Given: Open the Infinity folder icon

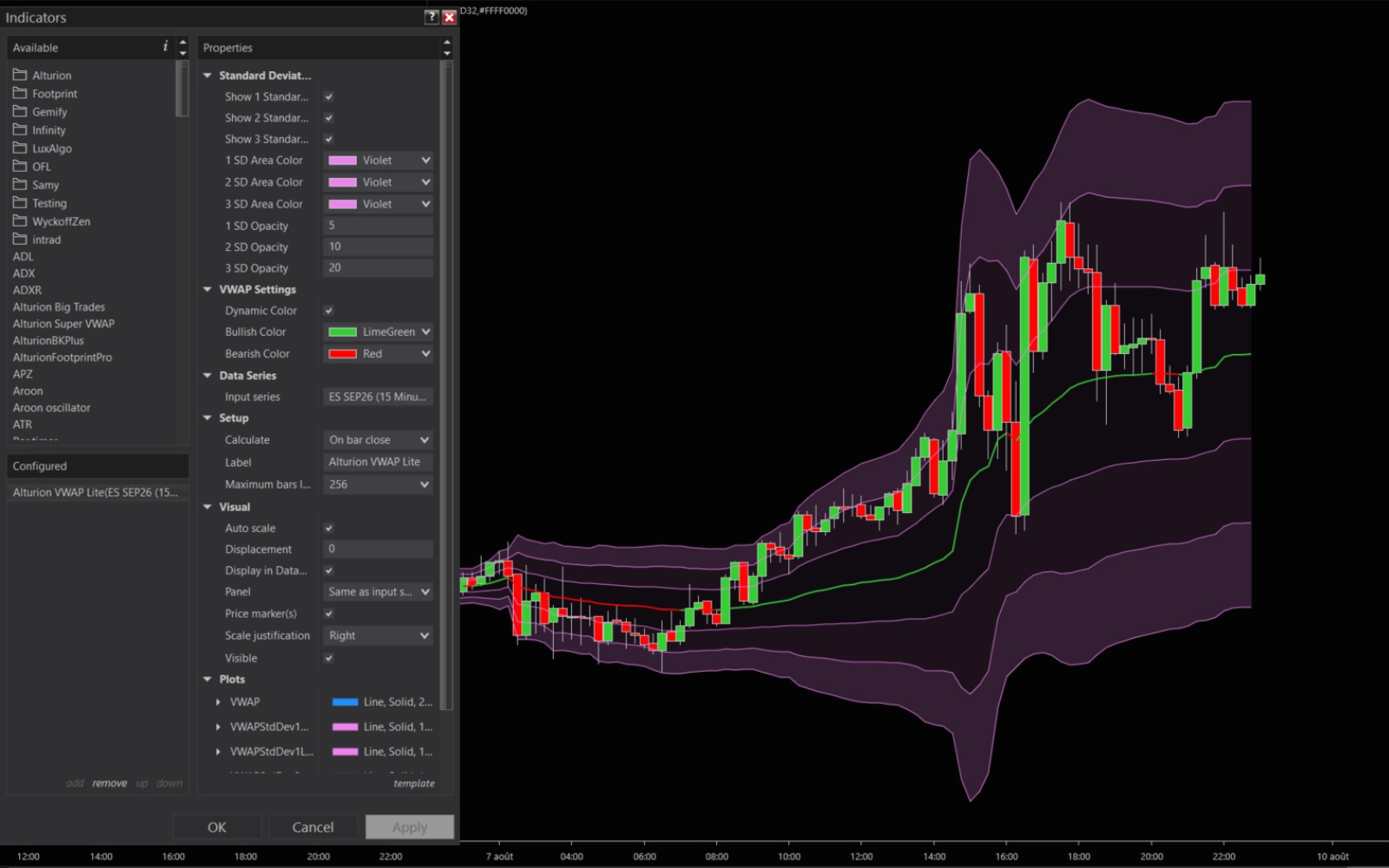Looking at the screenshot, I should [x=20, y=129].
